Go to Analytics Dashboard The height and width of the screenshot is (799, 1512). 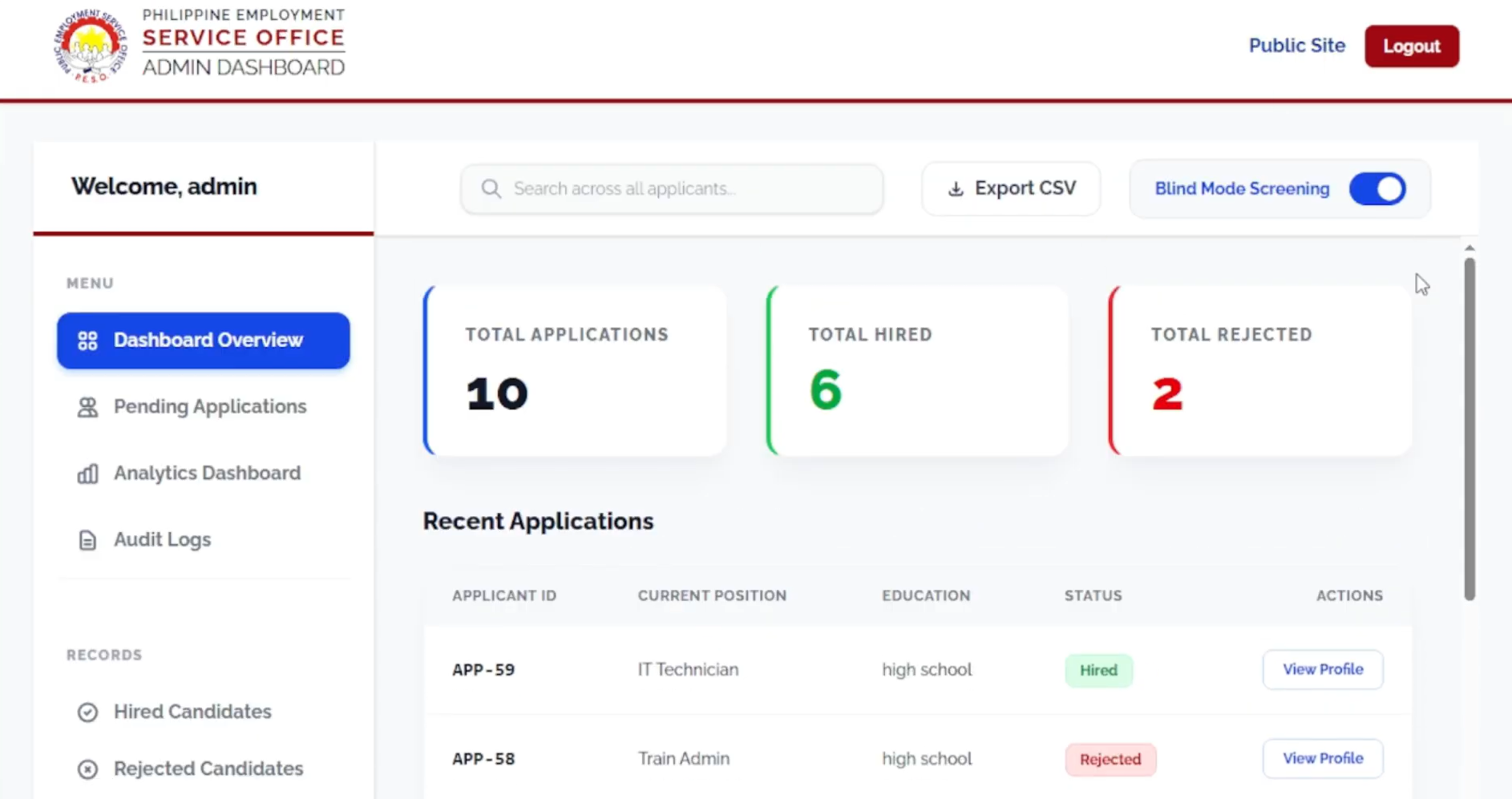pos(204,474)
